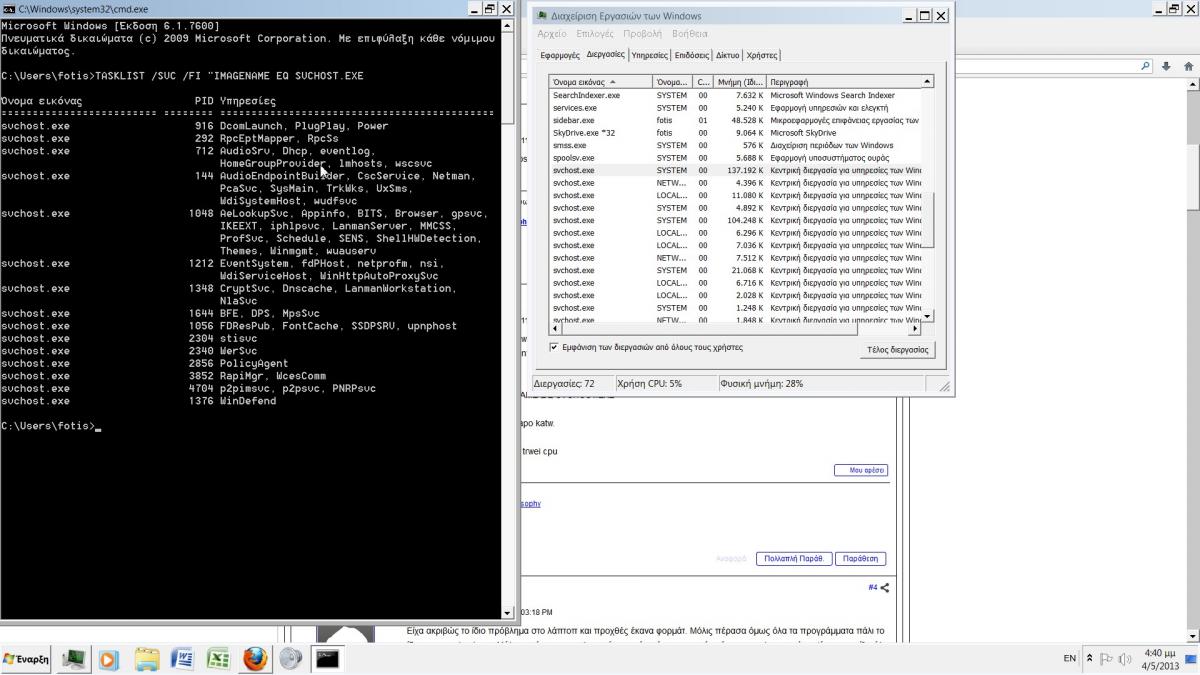Open the Αρχείο menu in Task Manager
Image resolution: width=1200 pixels, height=675 pixels.
(x=552, y=34)
